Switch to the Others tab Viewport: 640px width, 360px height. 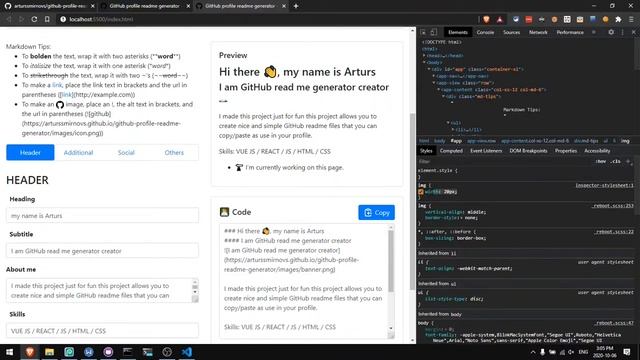pyautogui.click(x=174, y=153)
